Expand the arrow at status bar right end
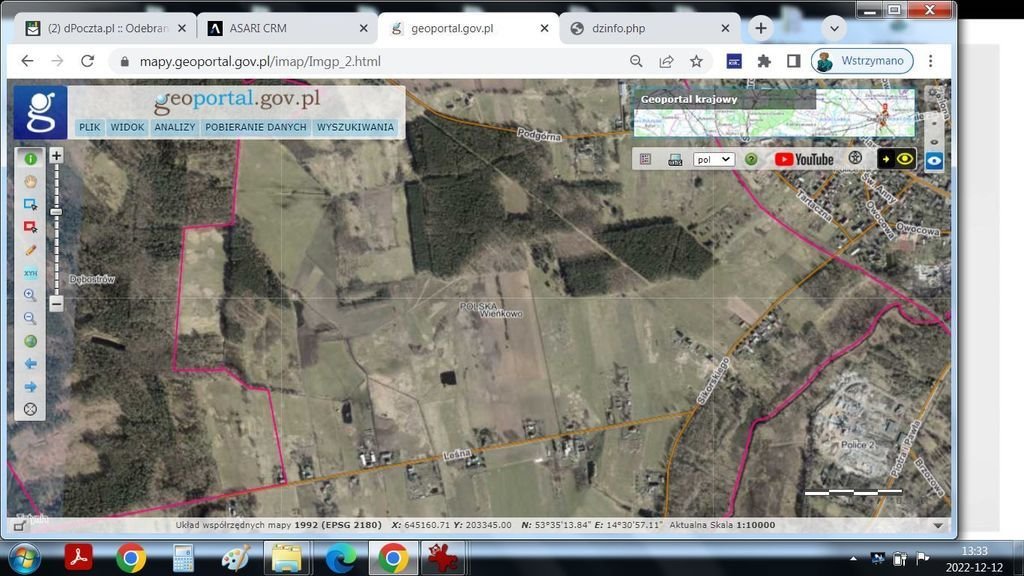 click(x=937, y=525)
